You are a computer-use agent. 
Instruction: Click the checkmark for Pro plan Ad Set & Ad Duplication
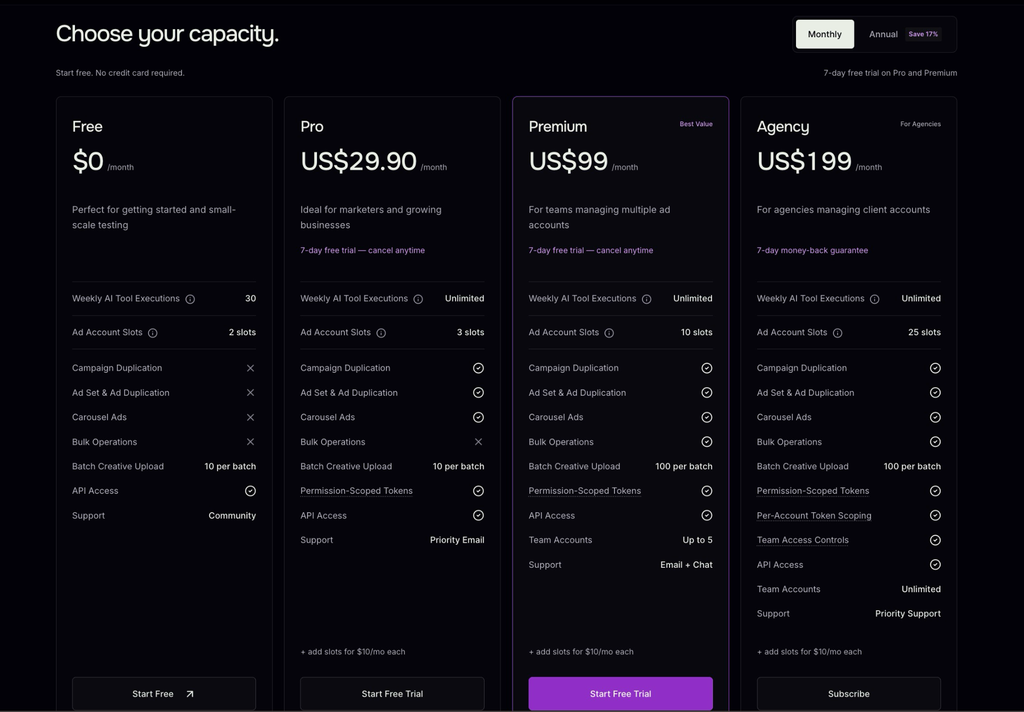click(479, 393)
